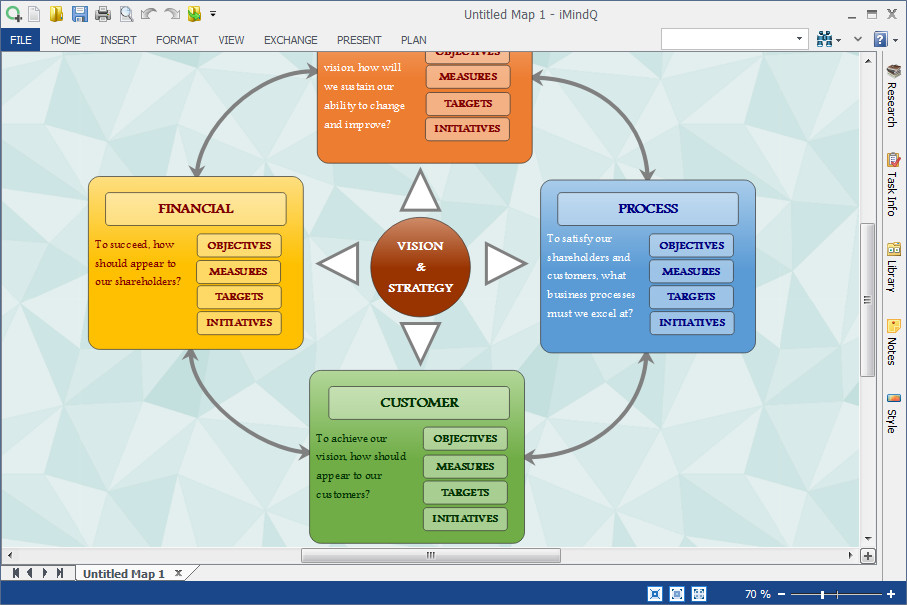Click the zoom slider handle at 70 %
Image resolution: width=907 pixels, height=605 pixels.
(822, 595)
